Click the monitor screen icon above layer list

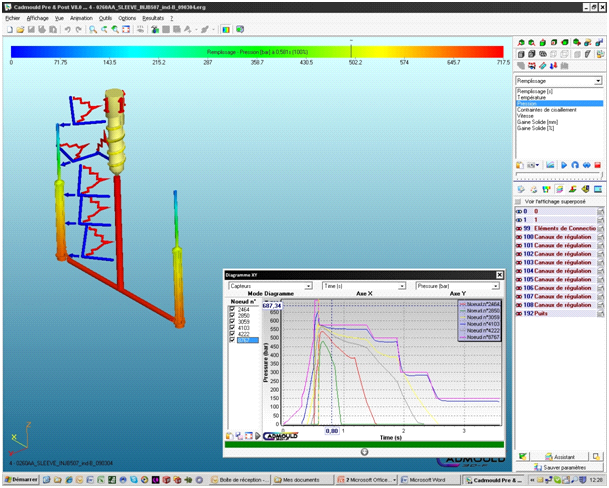(598, 189)
